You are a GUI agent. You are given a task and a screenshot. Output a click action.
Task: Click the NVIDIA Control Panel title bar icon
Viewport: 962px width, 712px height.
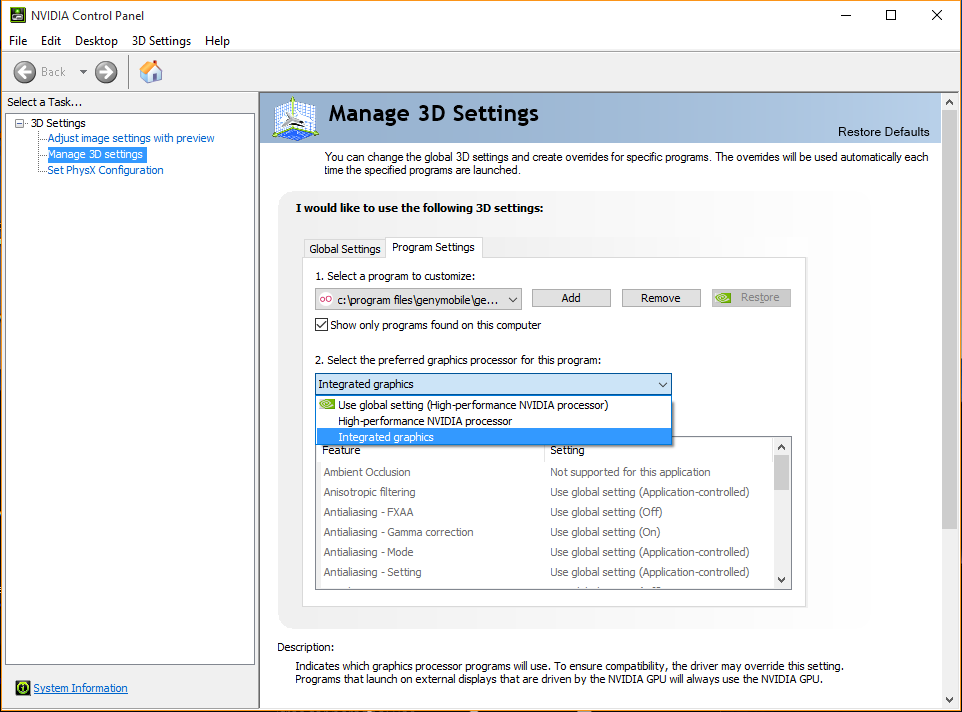18,15
